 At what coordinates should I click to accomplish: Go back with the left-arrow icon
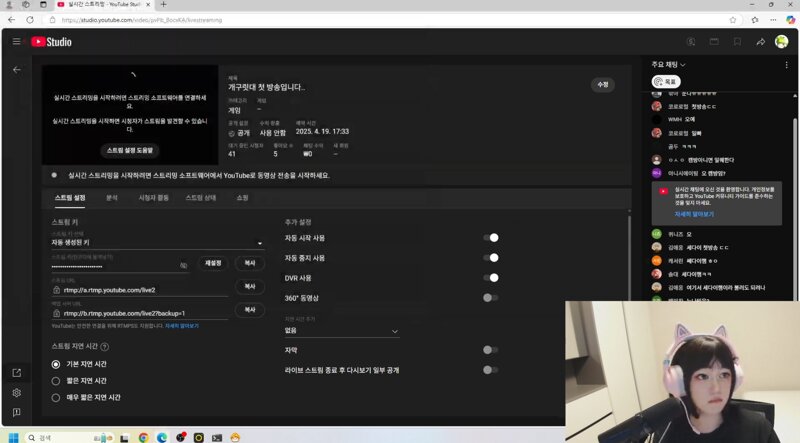click(17, 69)
